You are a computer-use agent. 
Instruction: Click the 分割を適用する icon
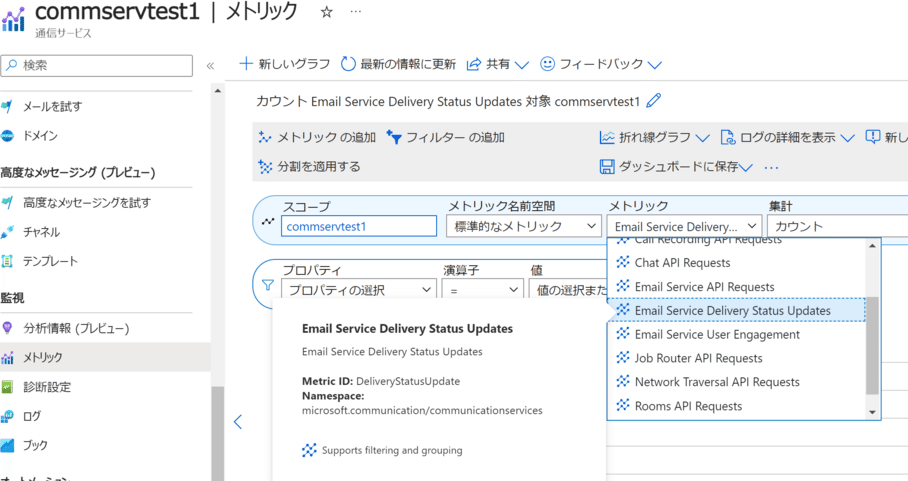tap(265, 167)
